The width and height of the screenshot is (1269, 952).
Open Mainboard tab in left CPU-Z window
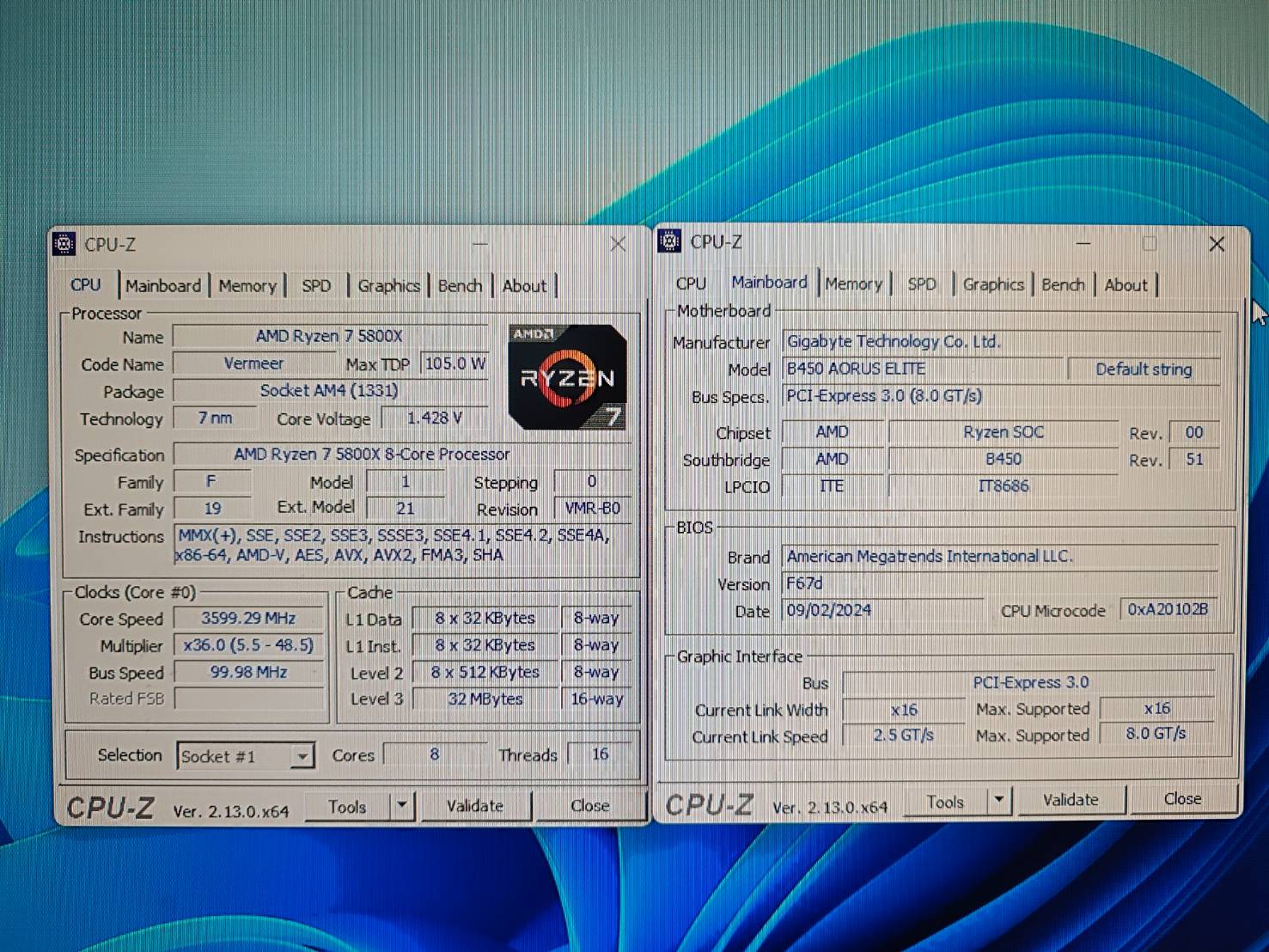click(163, 286)
